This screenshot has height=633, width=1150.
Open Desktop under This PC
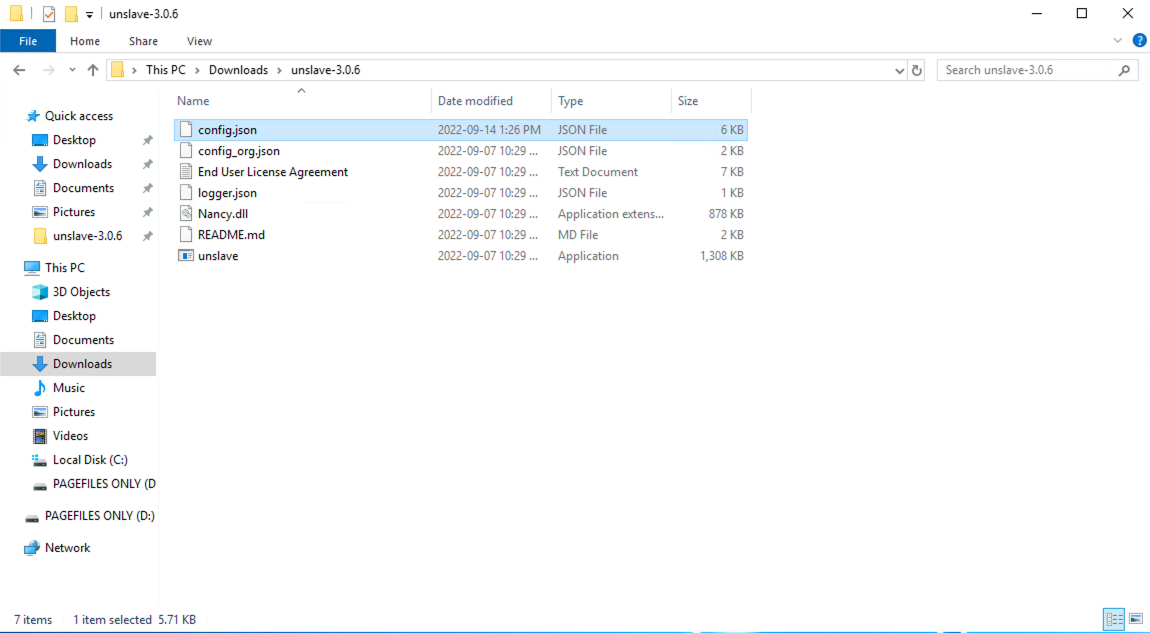point(74,316)
